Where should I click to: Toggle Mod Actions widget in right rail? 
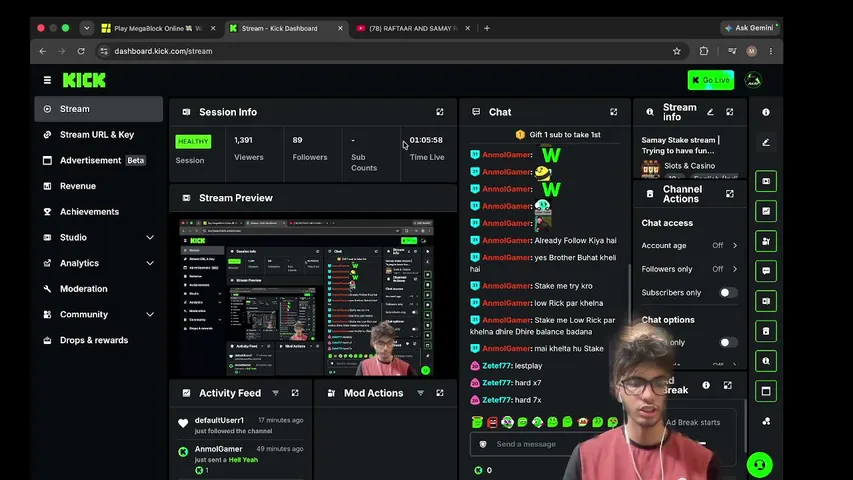tap(766, 241)
